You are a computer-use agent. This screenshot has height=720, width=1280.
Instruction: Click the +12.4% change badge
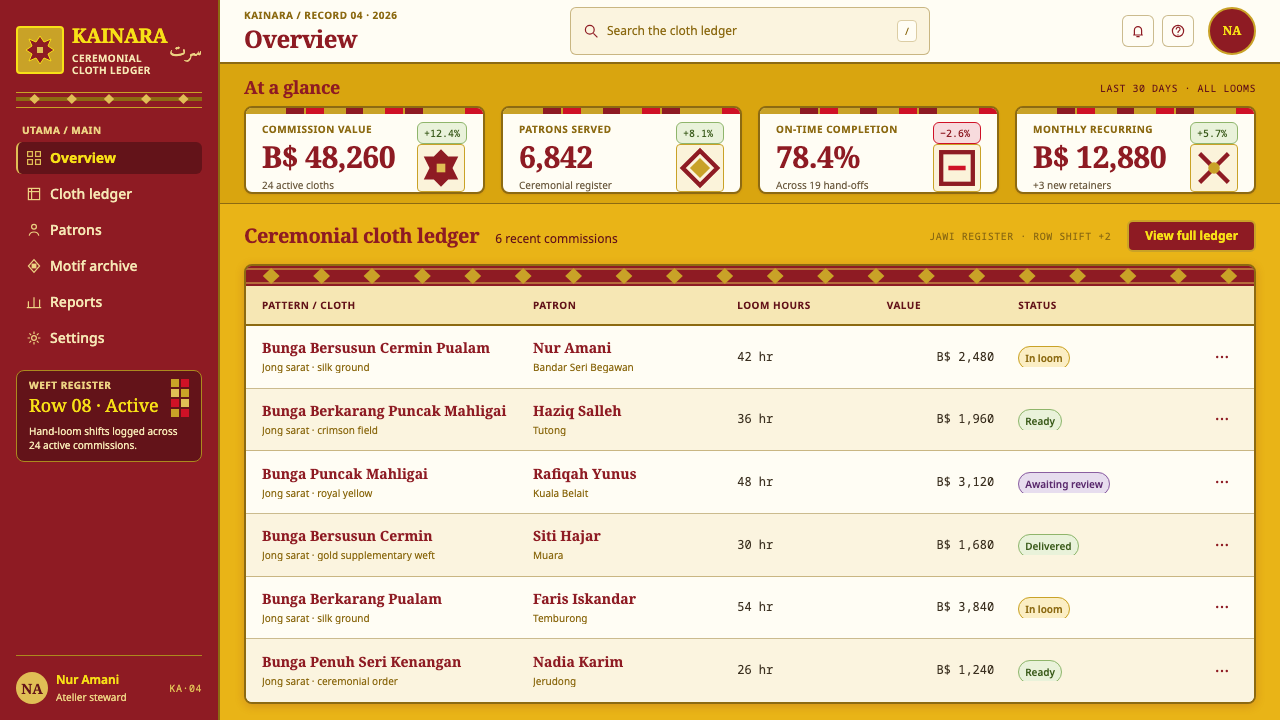tap(442, 133)
